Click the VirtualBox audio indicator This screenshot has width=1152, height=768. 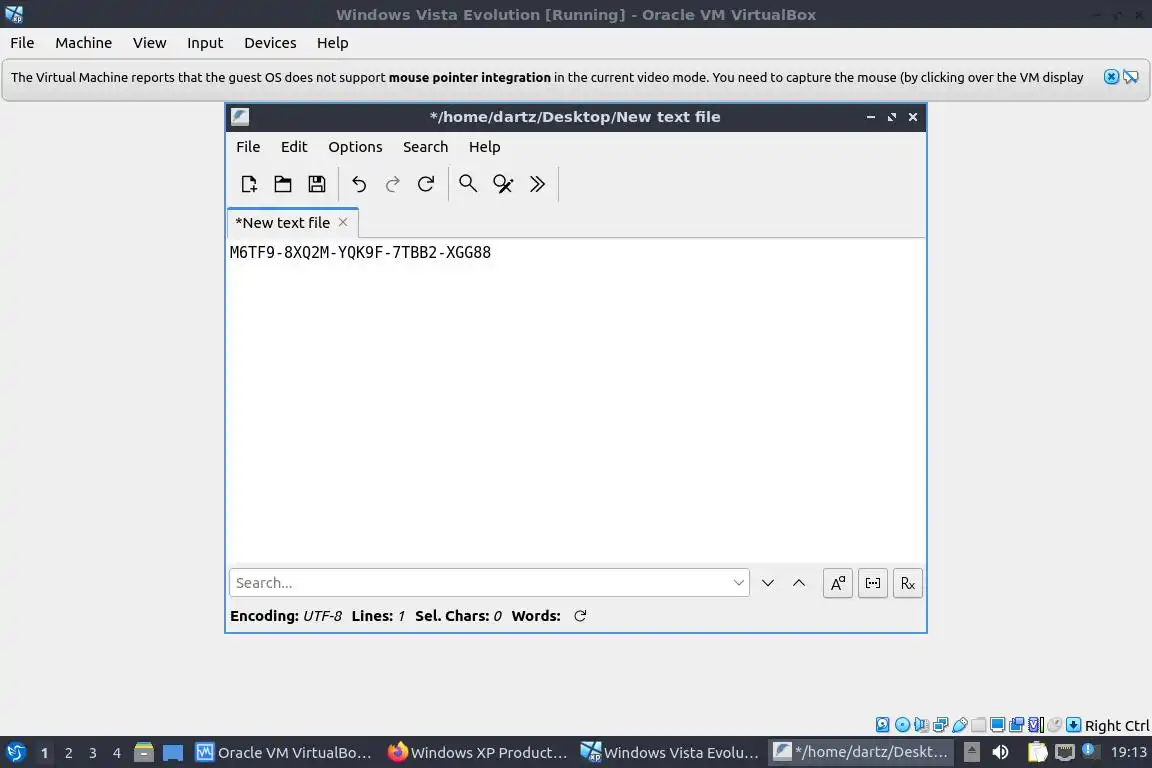pyautogui.click(x=921, y=725)
